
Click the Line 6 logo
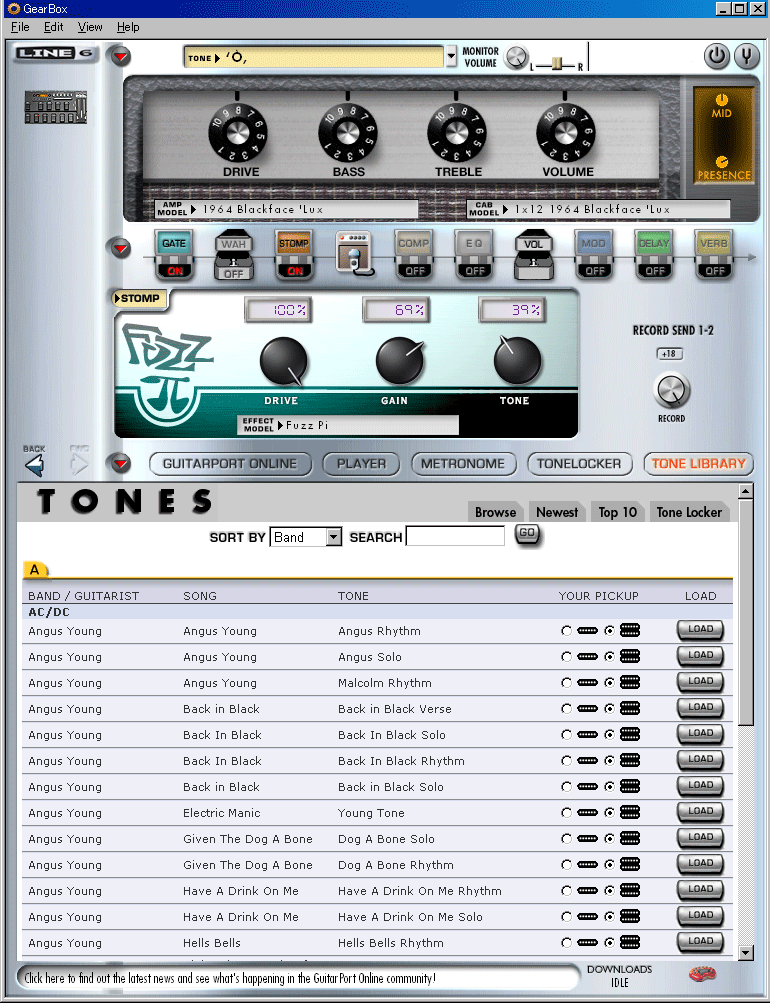(54, 53)
